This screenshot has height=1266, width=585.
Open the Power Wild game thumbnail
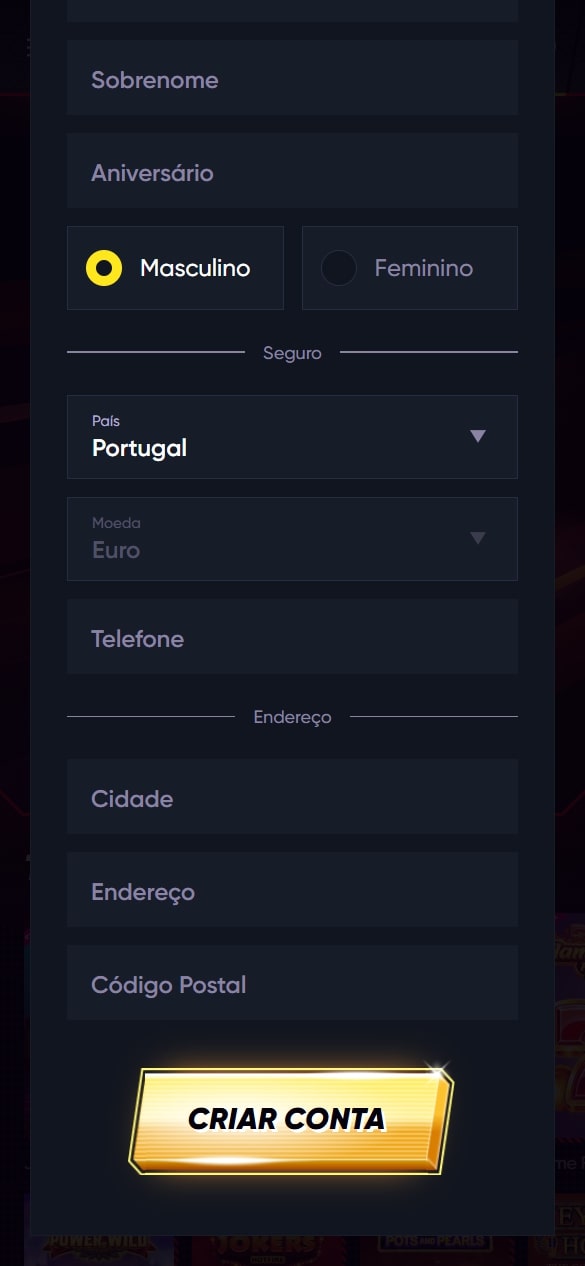(99, 1249)
